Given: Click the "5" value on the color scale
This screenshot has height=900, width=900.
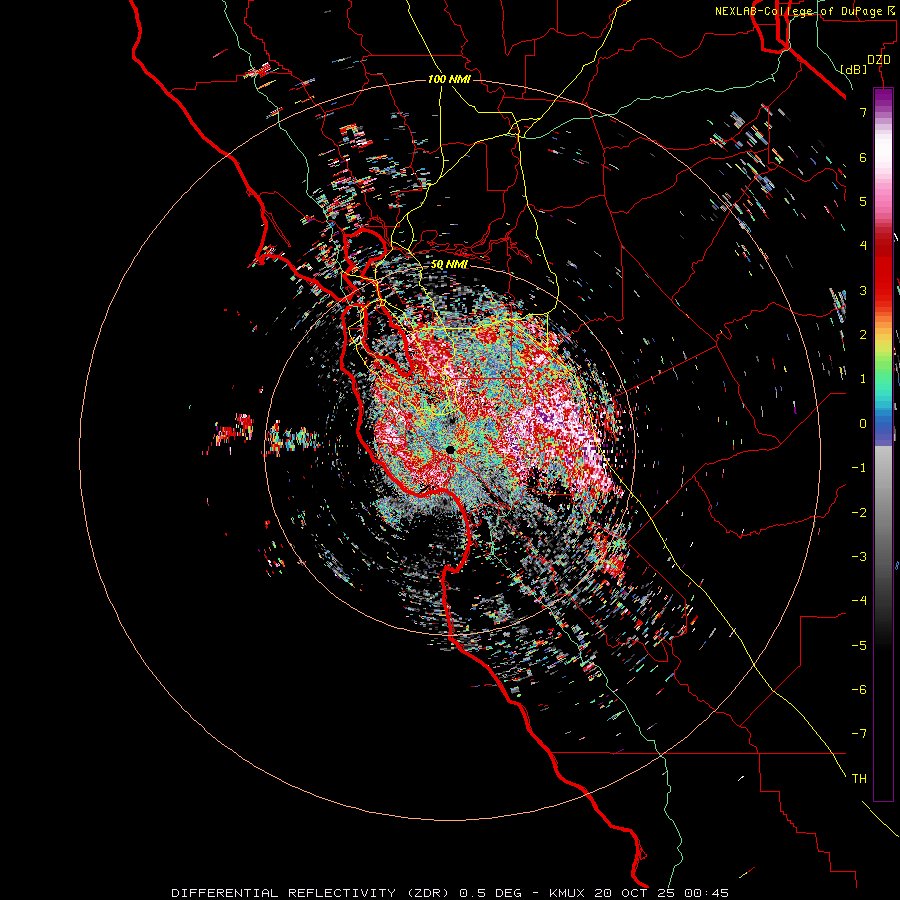Looking at the screenshot, I should click(863, 201).
